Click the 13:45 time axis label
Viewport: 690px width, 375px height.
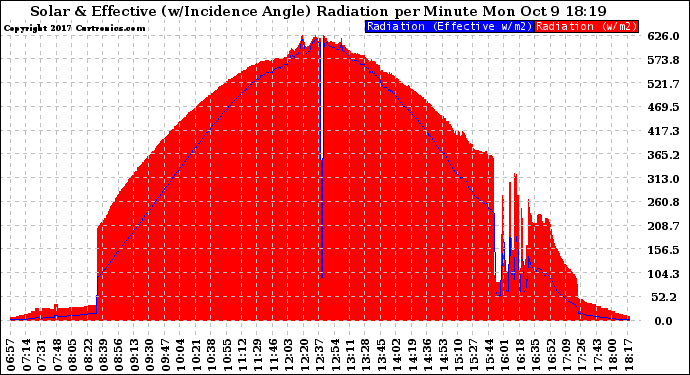tap(382, 355)
